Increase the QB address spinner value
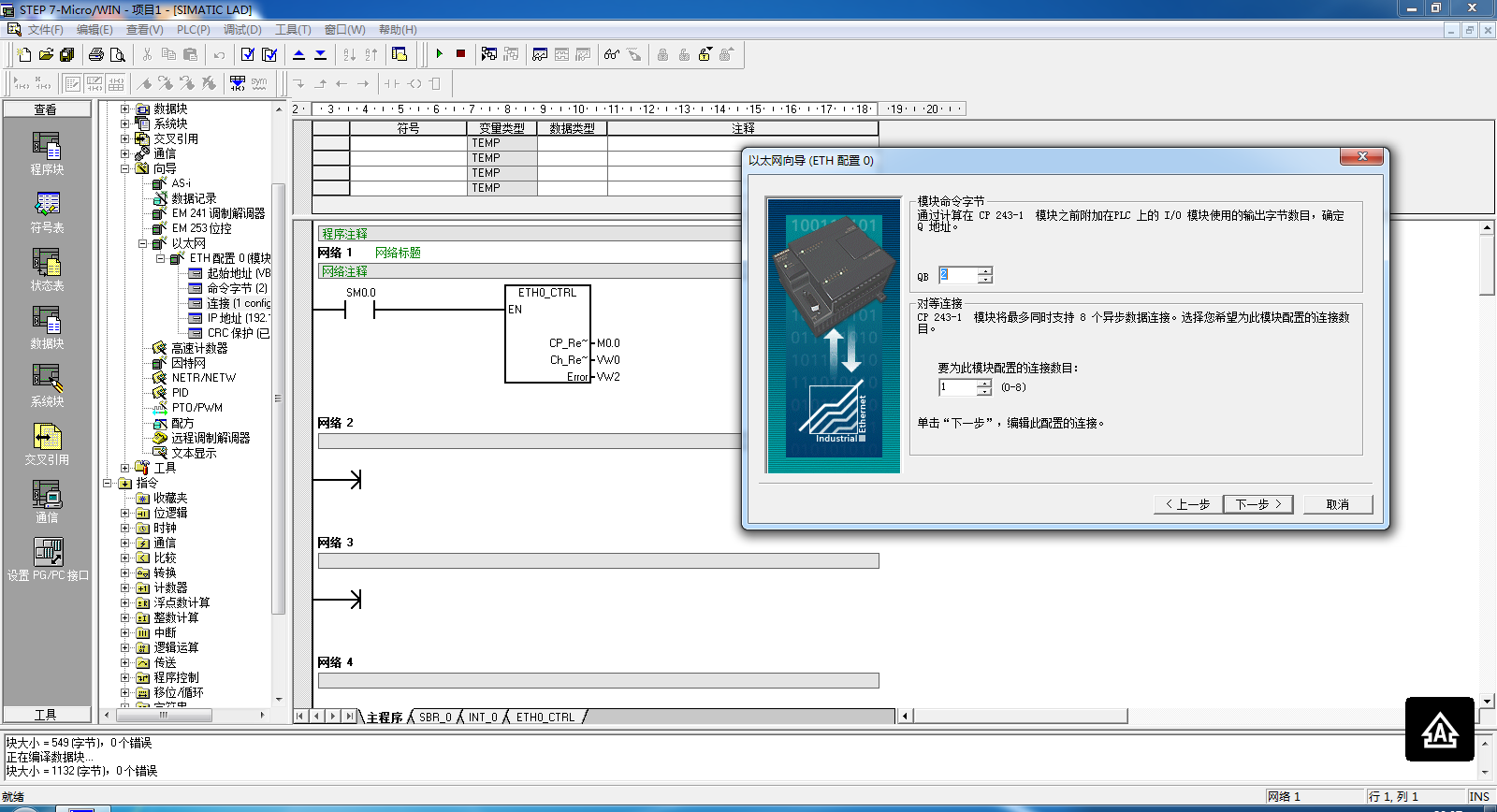The height and width of the screenshot is (812, 1497). (985, 271)
